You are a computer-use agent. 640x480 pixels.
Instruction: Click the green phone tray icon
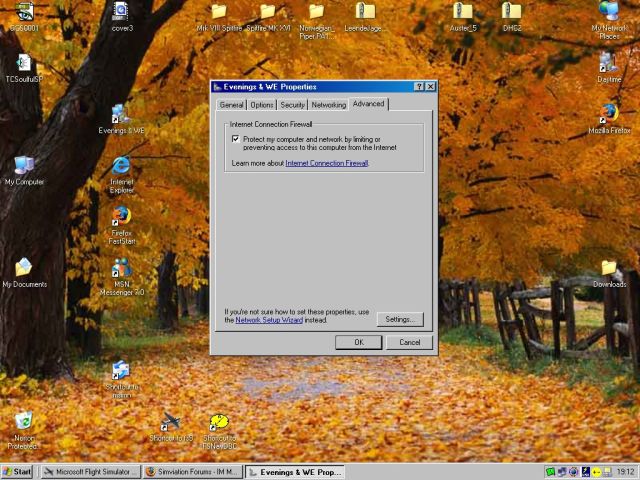pos(550,472)
